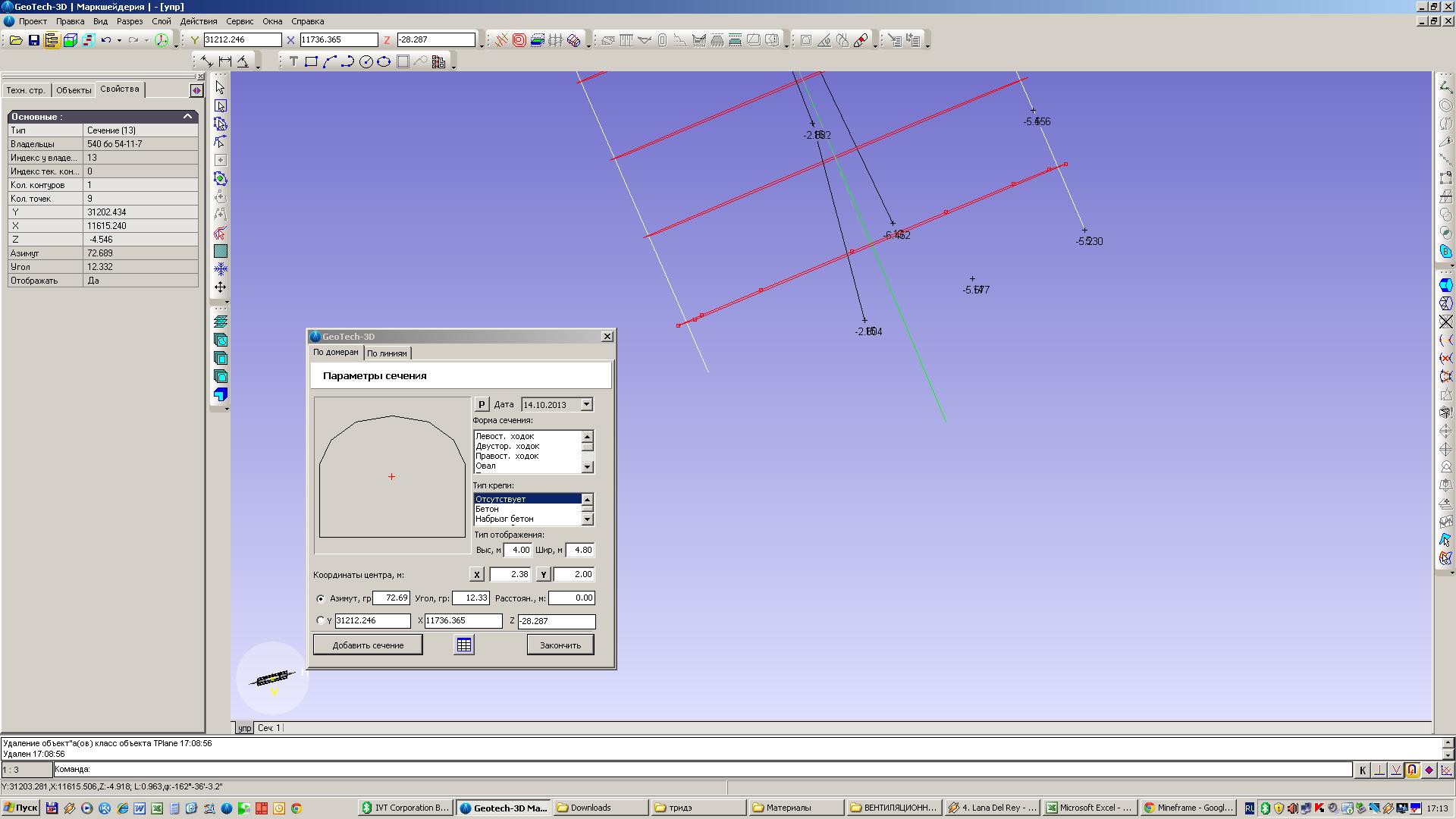
Task: Click the undo arrow icon
Action: click(106, 40)
